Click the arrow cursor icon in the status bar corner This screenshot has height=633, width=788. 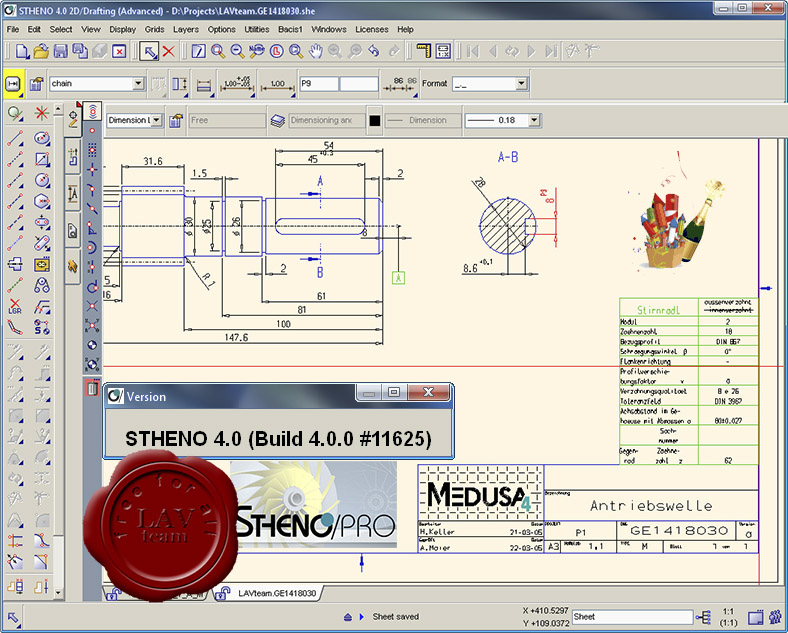coord(13,617)
